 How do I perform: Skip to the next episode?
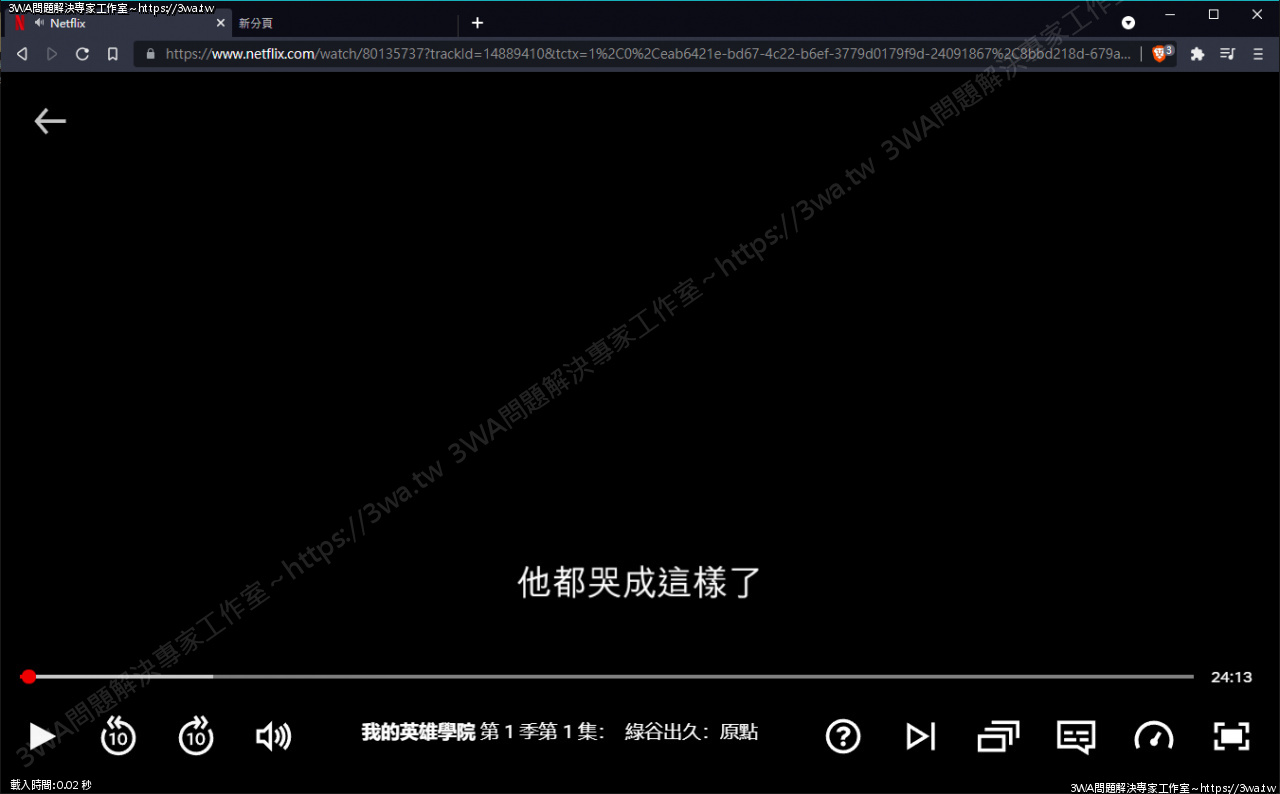(920, 737)
